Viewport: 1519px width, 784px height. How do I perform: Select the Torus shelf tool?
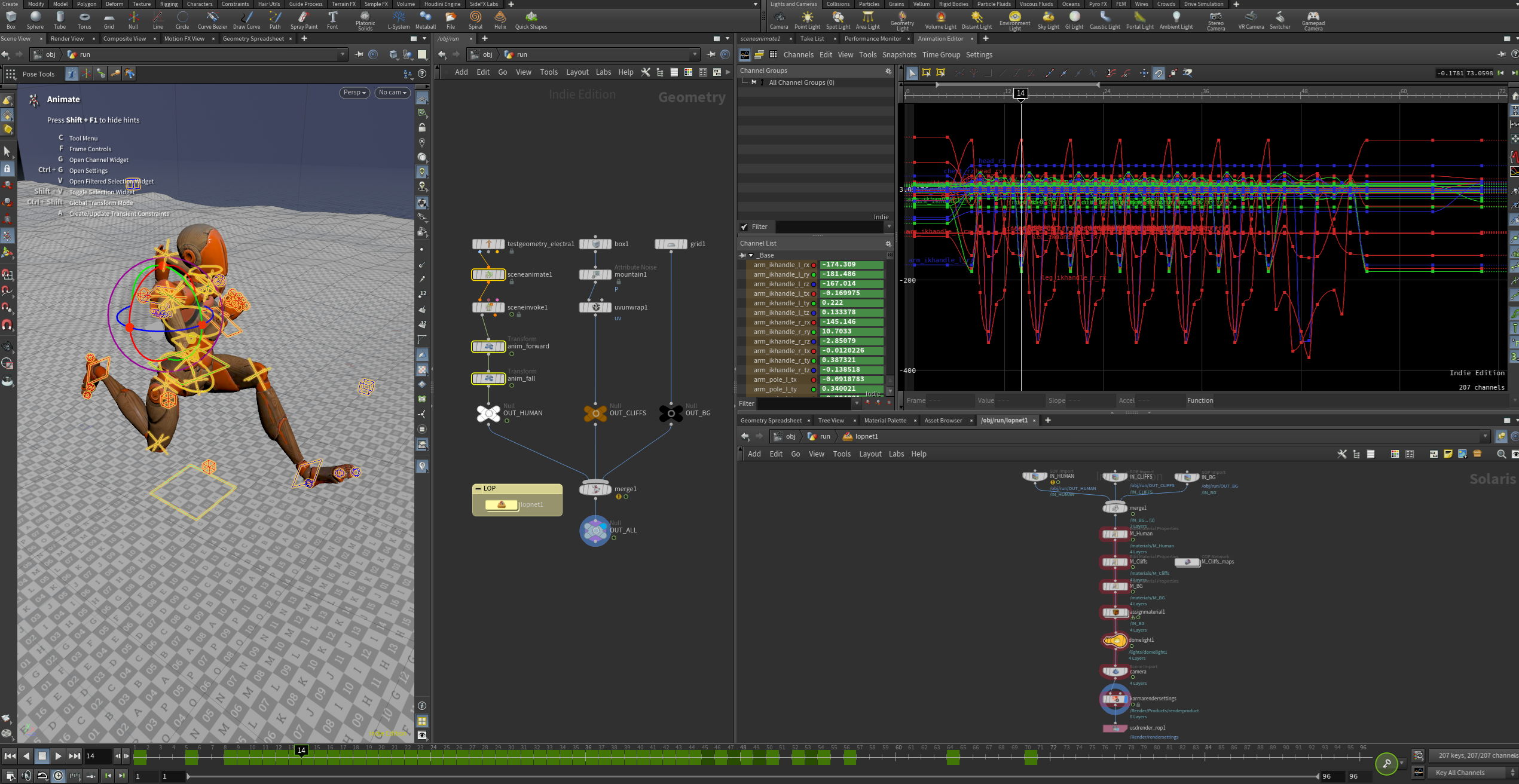click(84, 20)
